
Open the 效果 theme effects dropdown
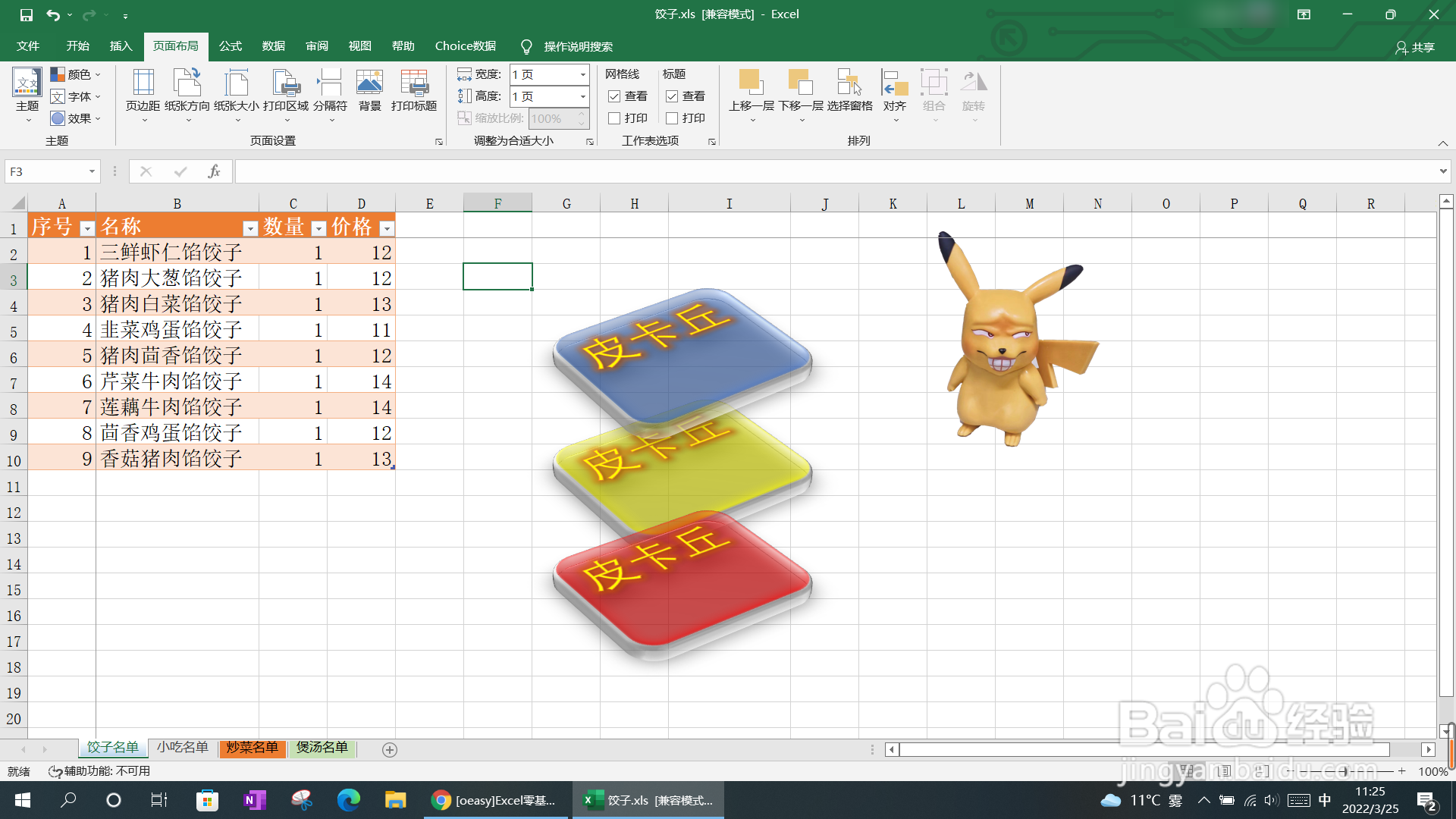pos(76,118)
